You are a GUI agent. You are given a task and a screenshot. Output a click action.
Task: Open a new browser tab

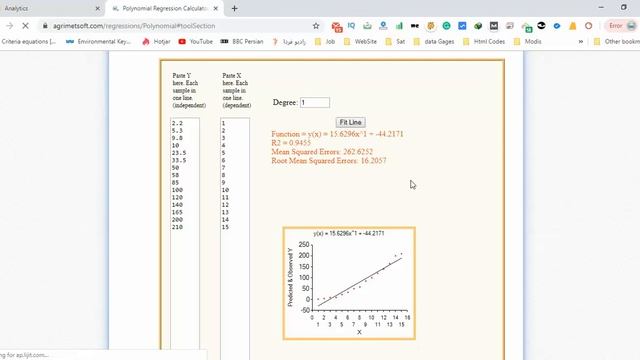click(x=234, y=8)
